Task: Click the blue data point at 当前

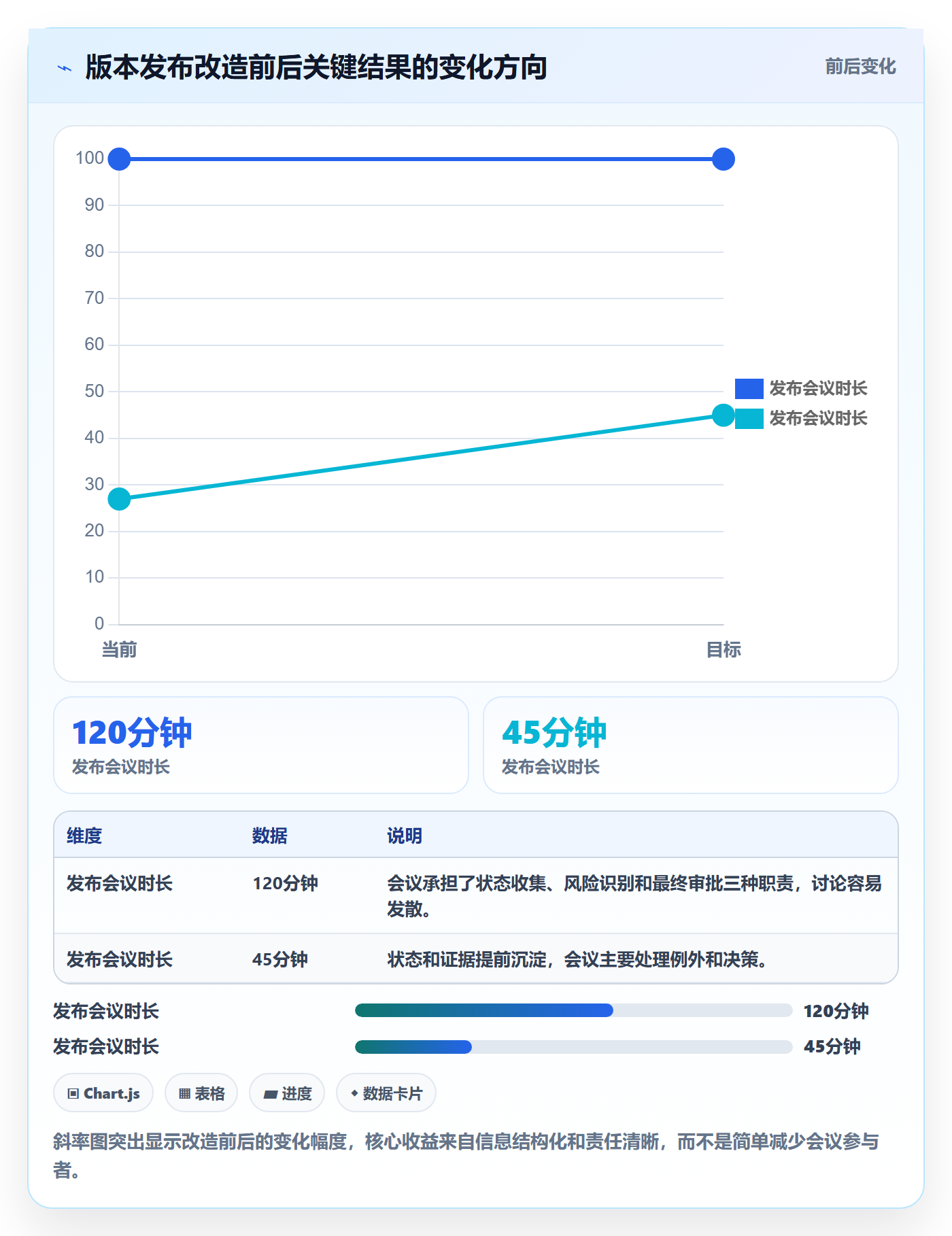Action: point(119,159)
